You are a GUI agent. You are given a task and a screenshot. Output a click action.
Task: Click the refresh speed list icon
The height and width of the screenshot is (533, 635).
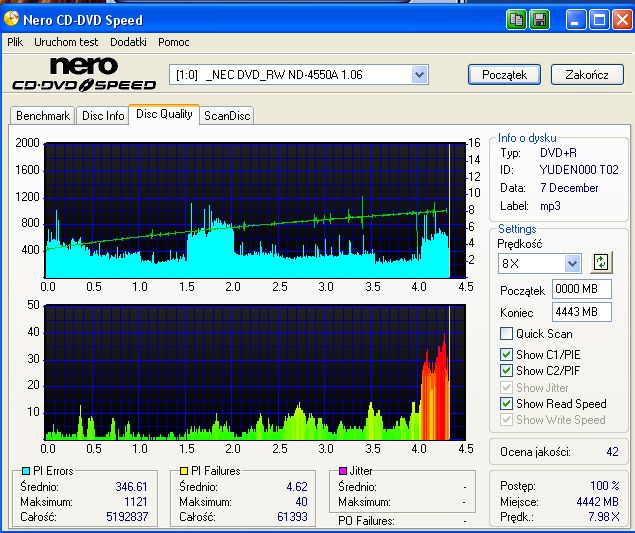coord(601,262)
